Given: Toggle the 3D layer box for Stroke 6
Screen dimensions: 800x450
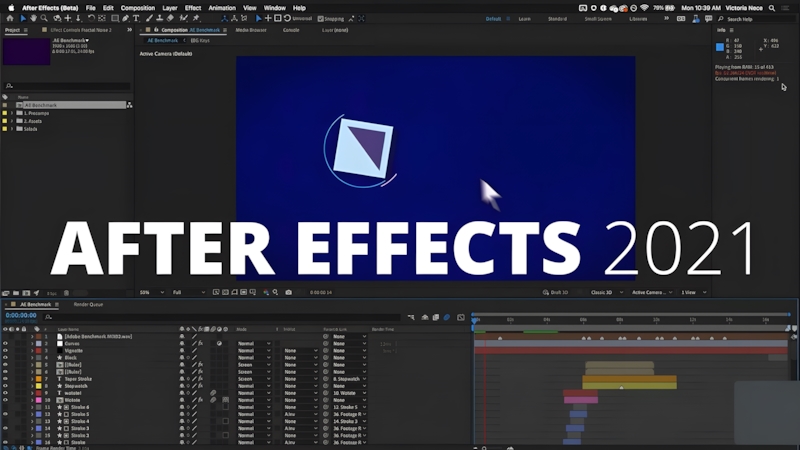Looking at the screenshot, I should click(226, 407).
